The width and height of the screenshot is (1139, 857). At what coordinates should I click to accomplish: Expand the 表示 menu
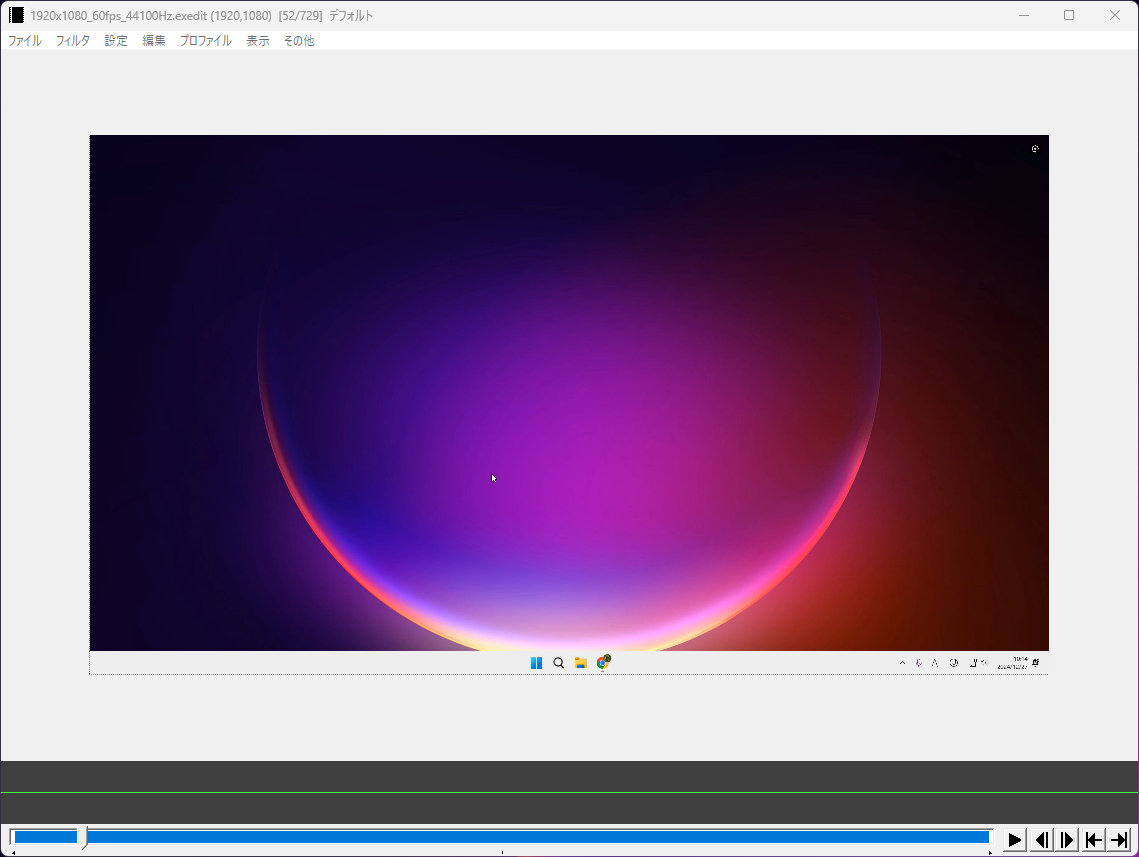tap(258, 41)
